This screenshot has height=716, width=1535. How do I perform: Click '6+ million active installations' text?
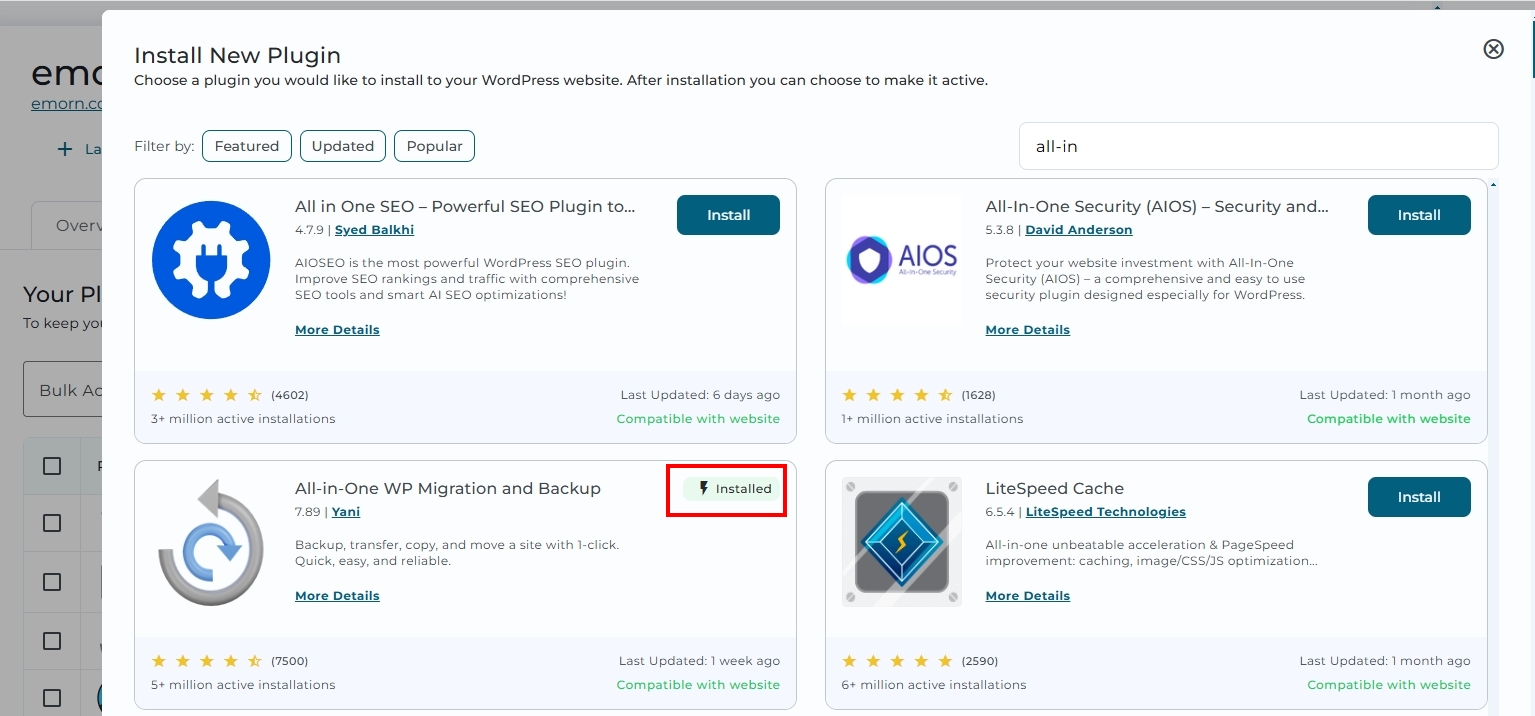coord(934,685)
